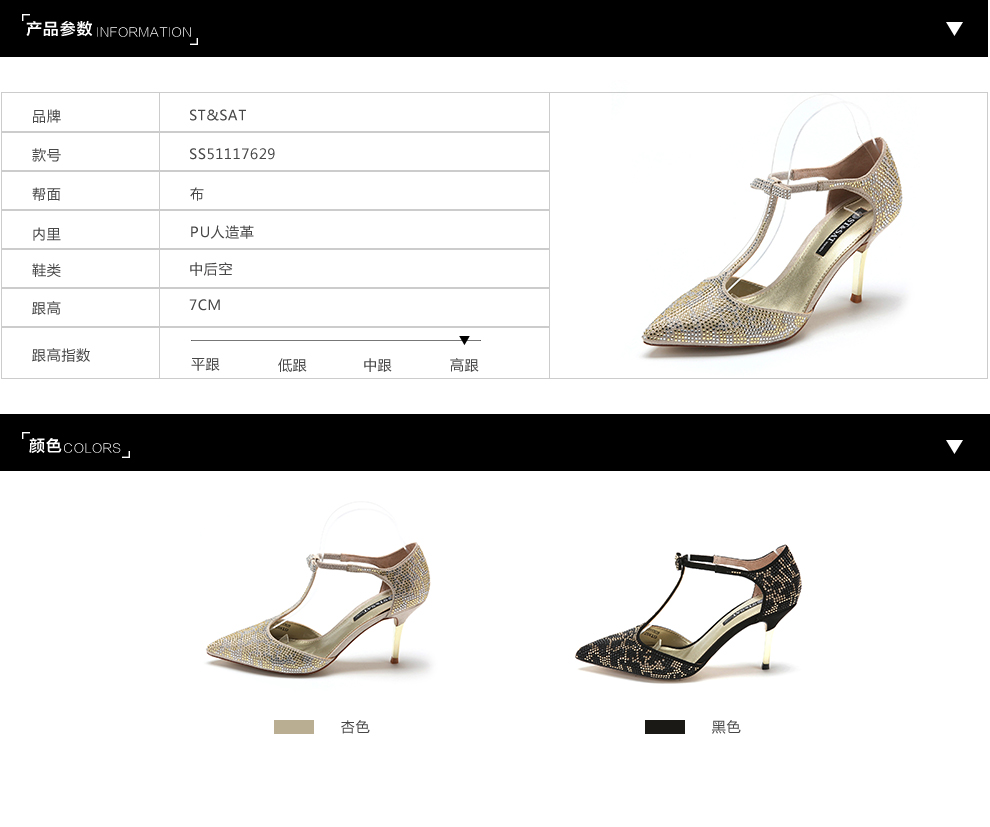Click the 黑色 color label
Screen dimensions: 990x827
[726, 727]
